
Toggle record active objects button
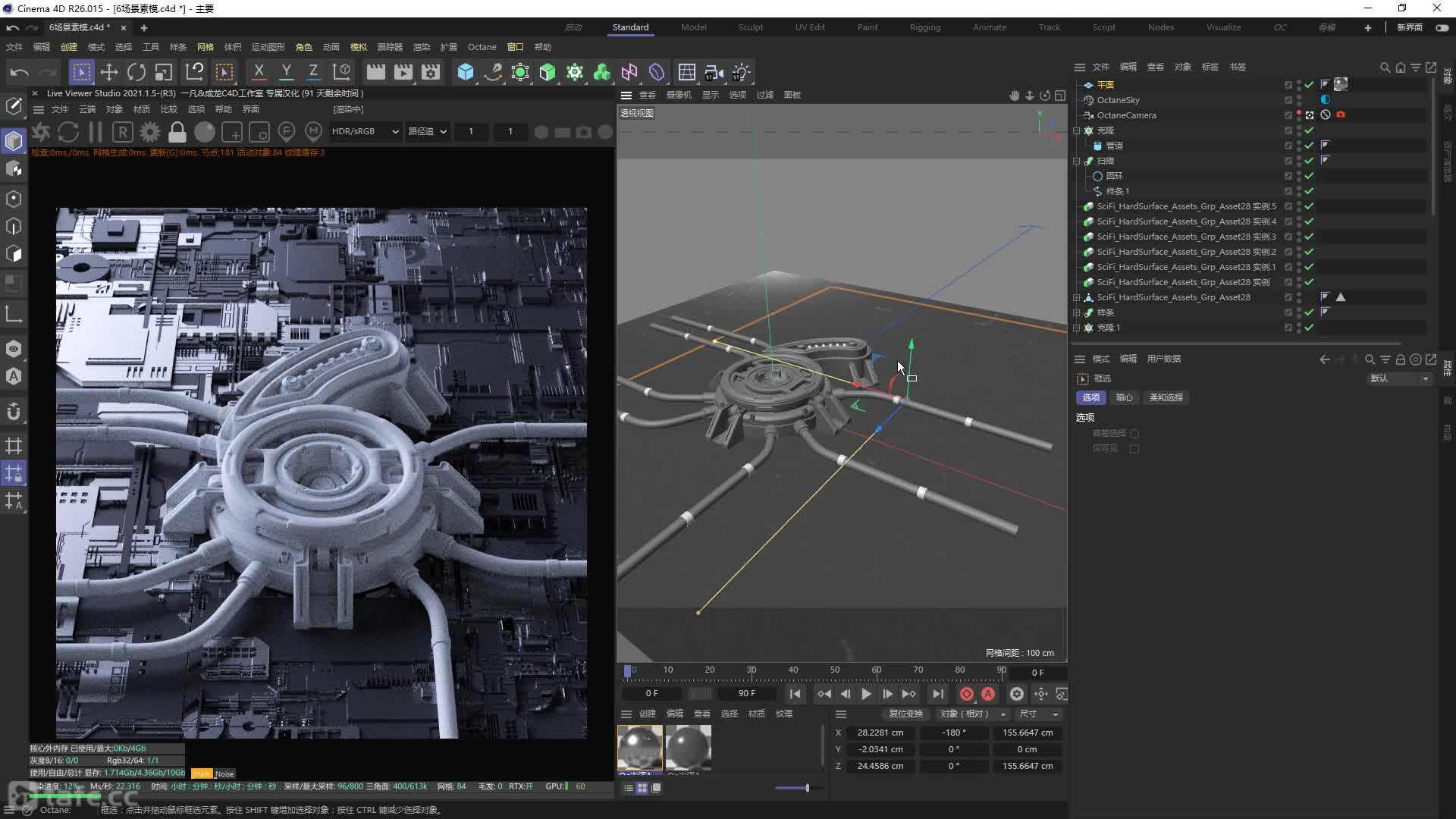click(966, 694)
